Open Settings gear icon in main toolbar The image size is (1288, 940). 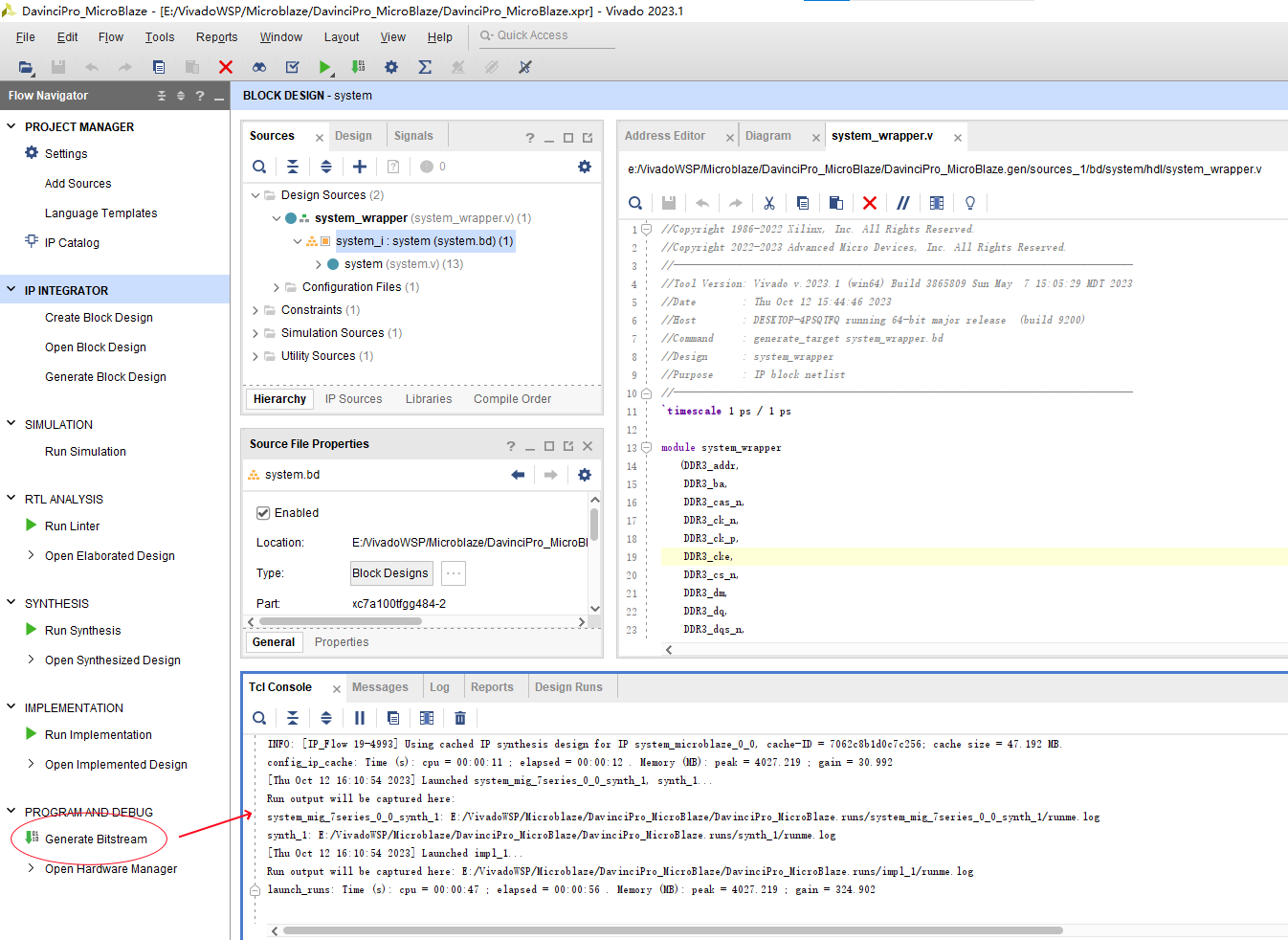[391, 67]
